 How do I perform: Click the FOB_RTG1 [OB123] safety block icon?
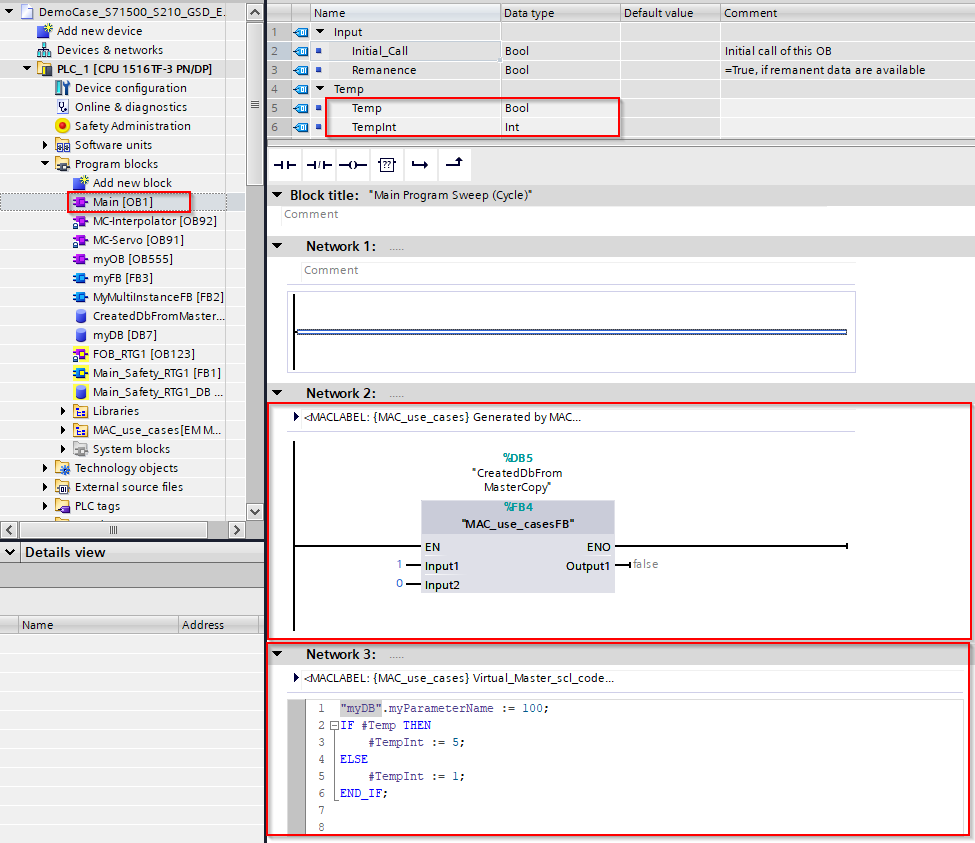pyautogui.click(x=80, y=354)
